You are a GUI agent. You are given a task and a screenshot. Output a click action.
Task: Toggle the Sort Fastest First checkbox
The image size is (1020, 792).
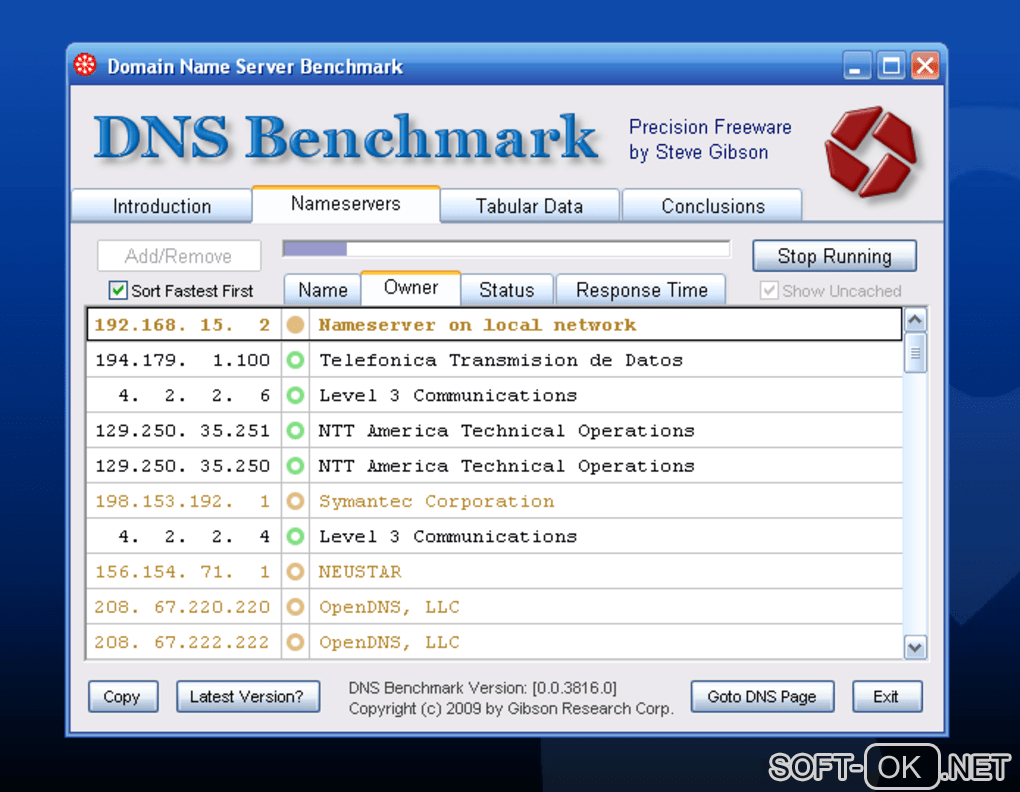point(118,290)
